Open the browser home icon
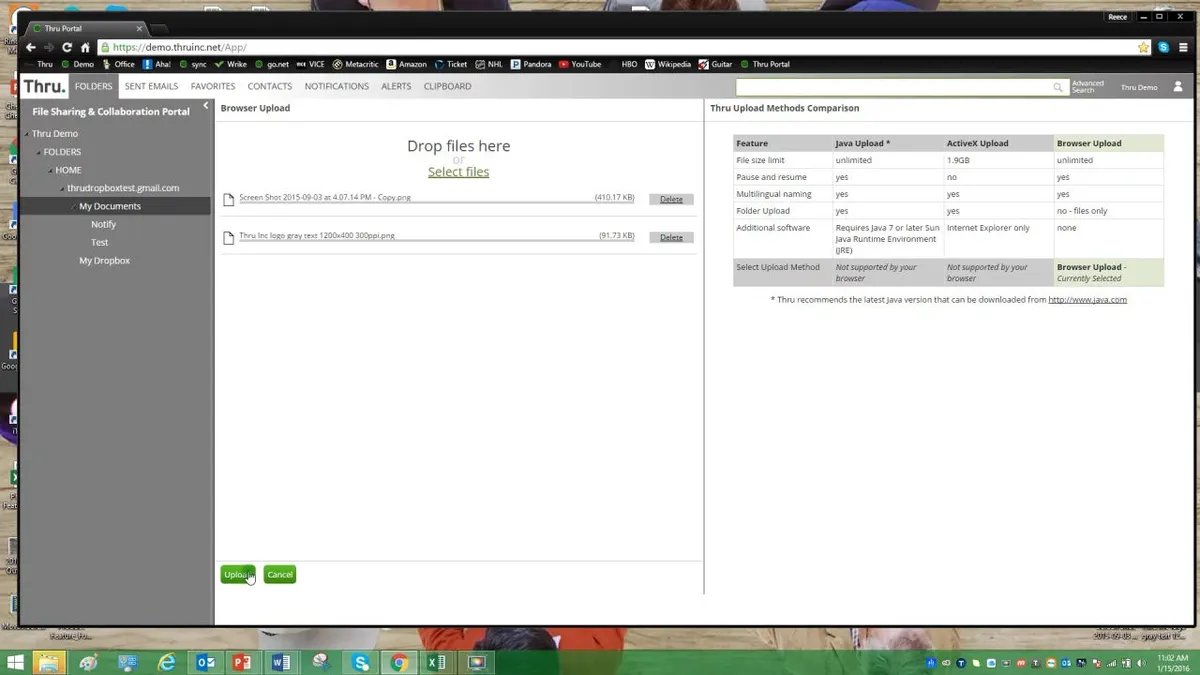The width and height of the screenshot is (1200, 675). coord(85,47)
